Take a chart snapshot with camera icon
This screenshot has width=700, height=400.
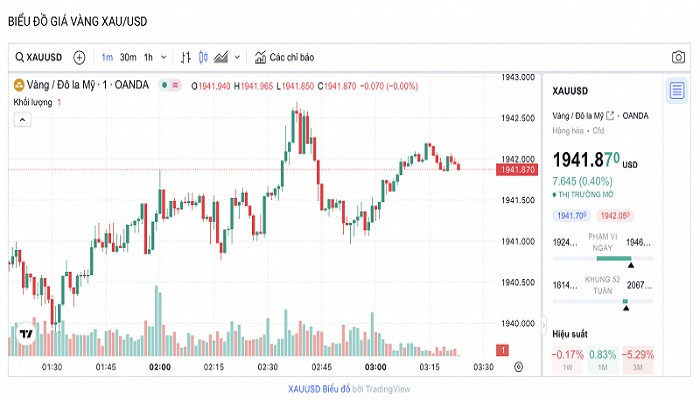(x=679, y=57)
